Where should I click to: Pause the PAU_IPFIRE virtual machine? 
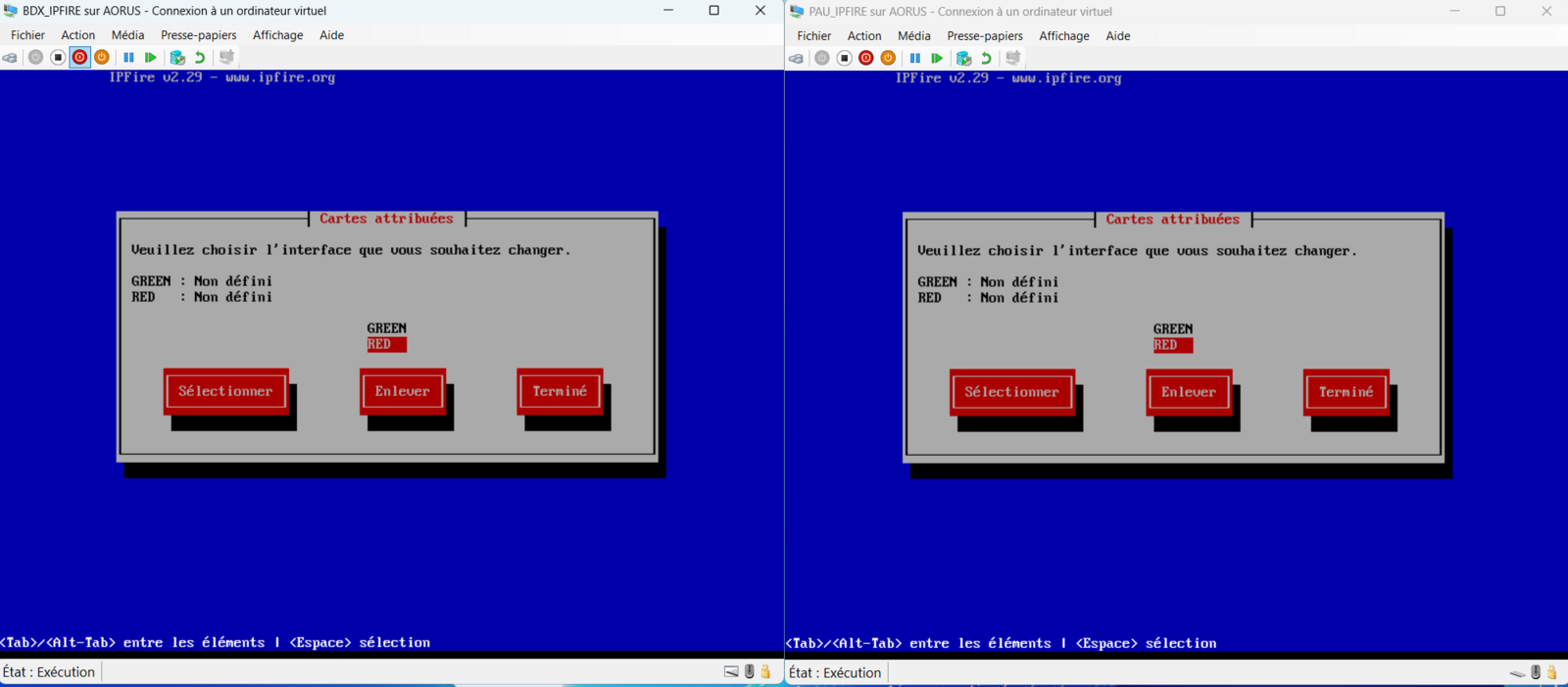click(914, 59)
